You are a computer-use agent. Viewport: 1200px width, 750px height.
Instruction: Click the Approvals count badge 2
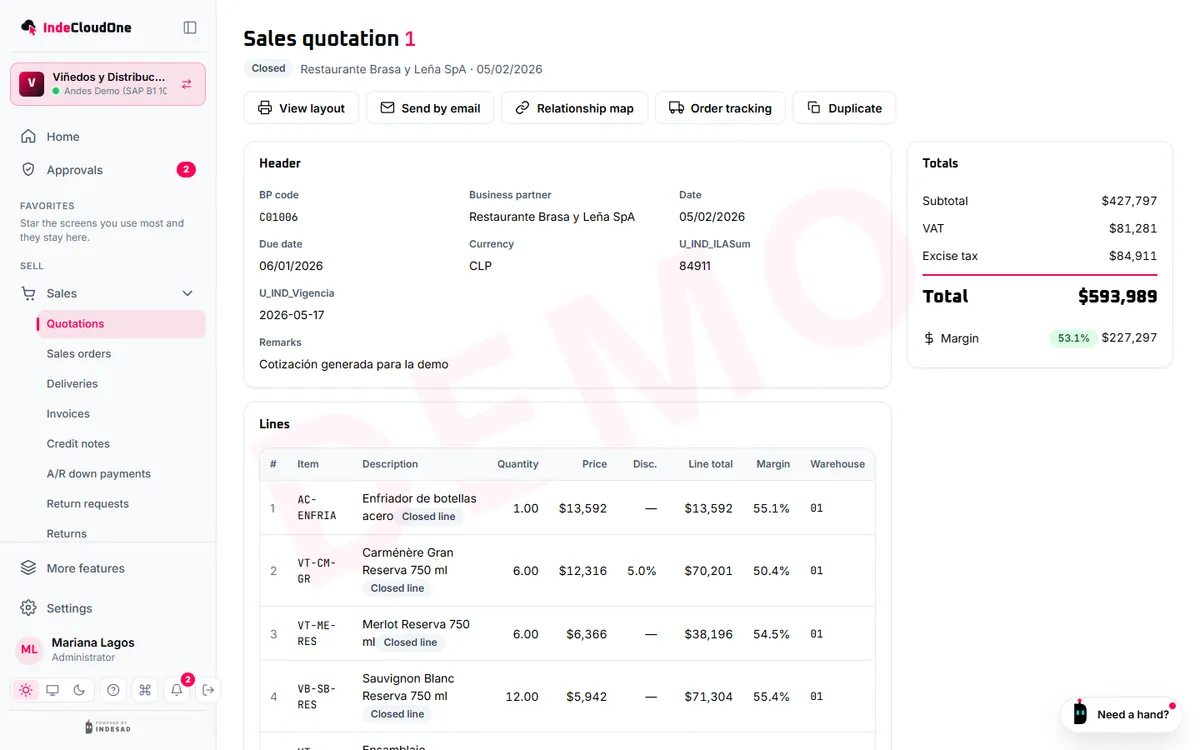coord(186,170)
